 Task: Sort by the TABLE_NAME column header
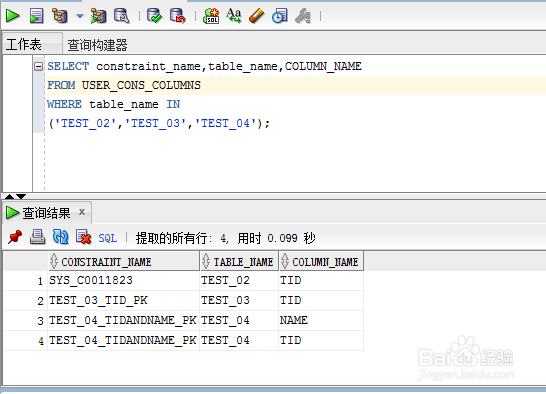coord(239,261)
